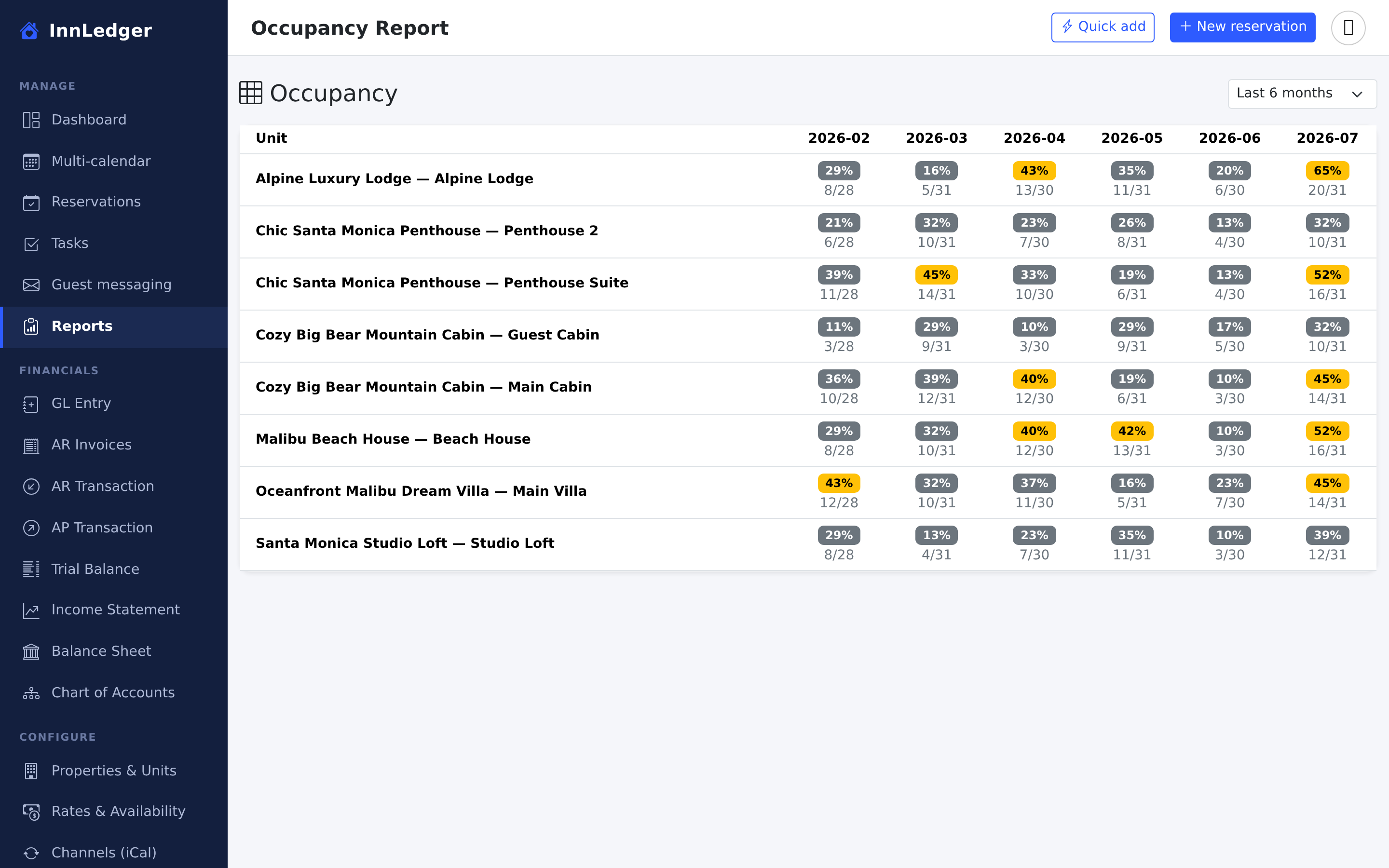Click the AP Transaction arrow-circle icon

point(31,528)
